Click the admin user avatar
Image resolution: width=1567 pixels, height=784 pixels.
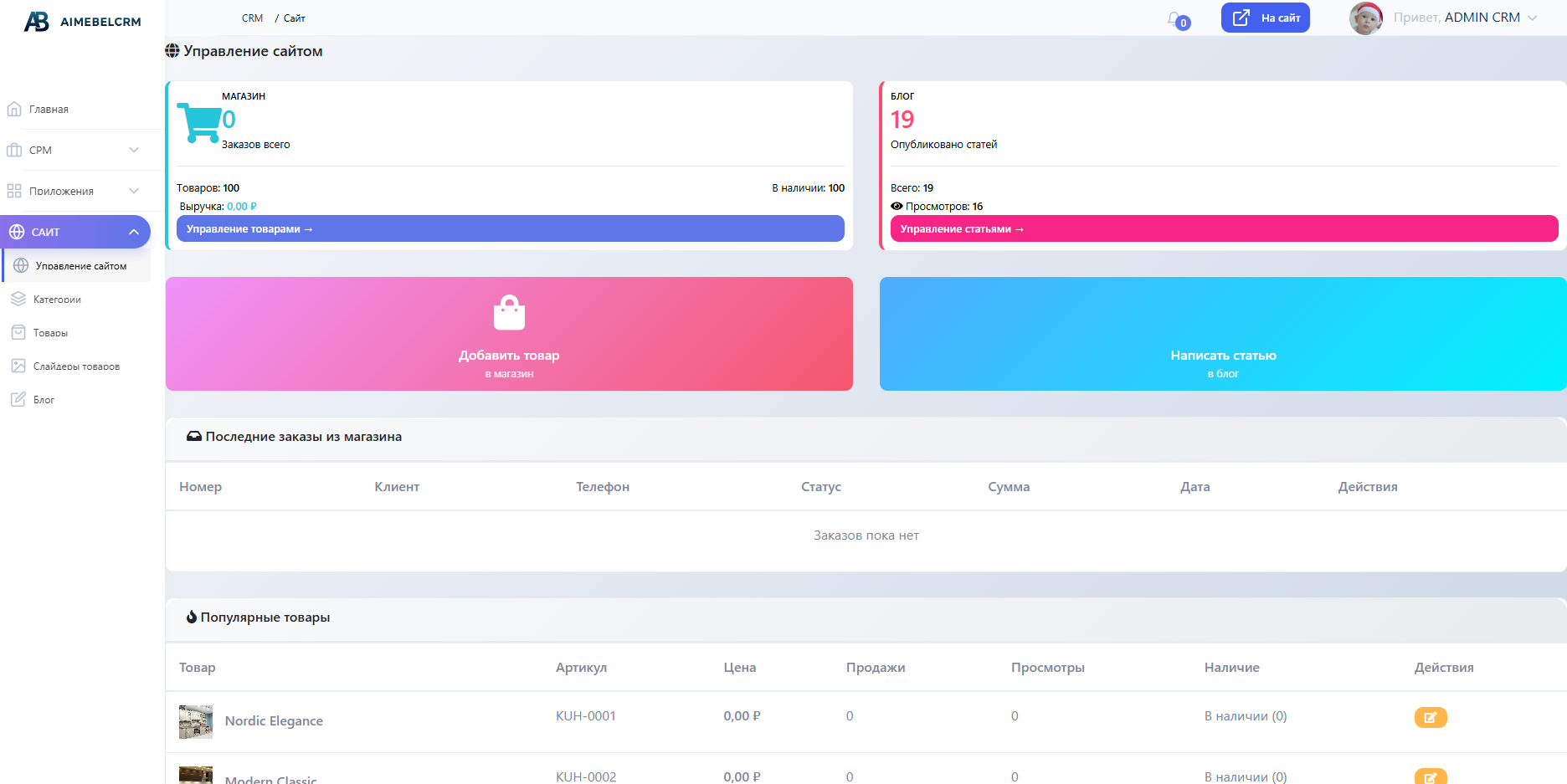(1365, 18)
